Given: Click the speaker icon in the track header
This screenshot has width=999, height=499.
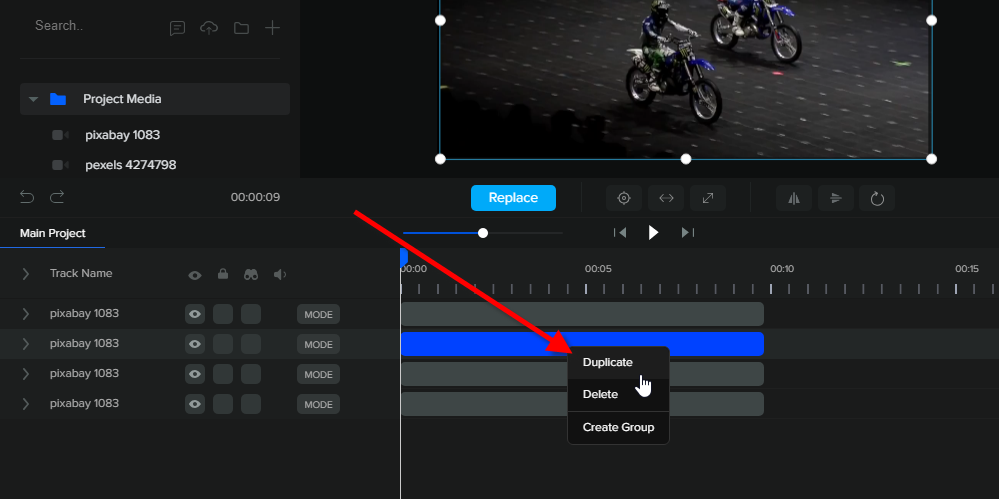Looking at the screenshot, I should [280, 275].
